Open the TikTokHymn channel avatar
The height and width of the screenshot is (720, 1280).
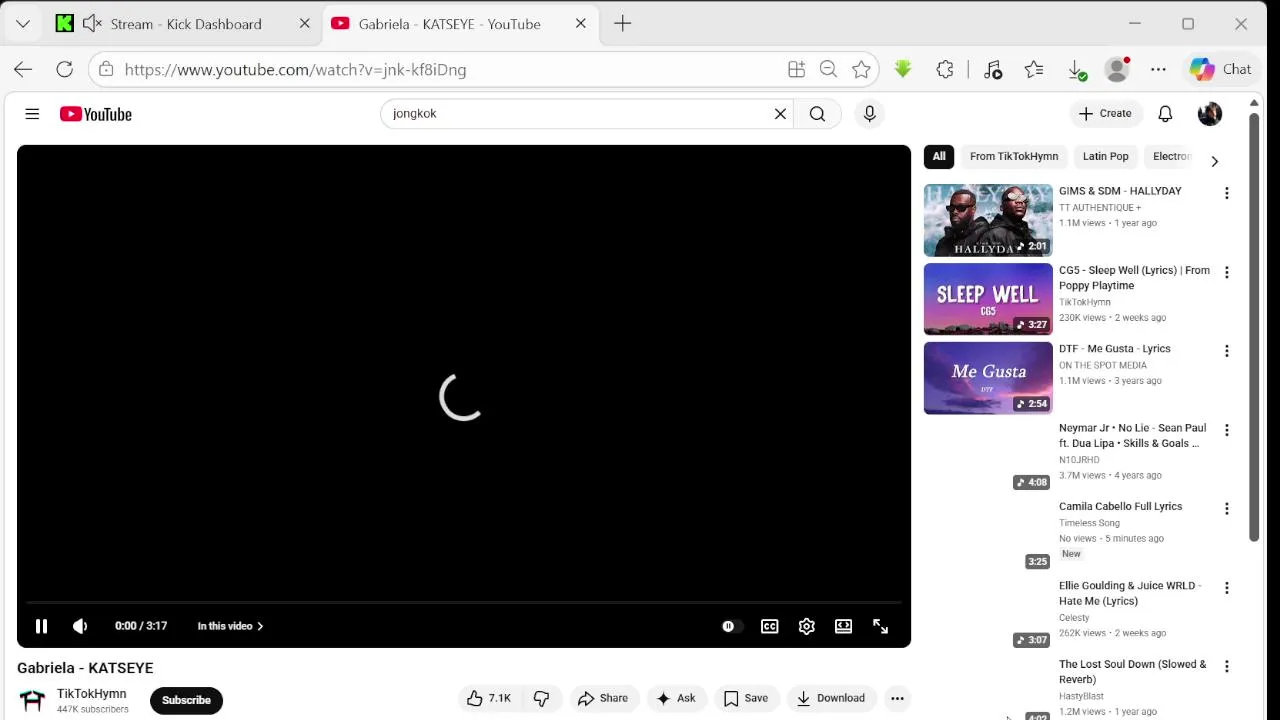pyautogui.click(x=33, y=700)
